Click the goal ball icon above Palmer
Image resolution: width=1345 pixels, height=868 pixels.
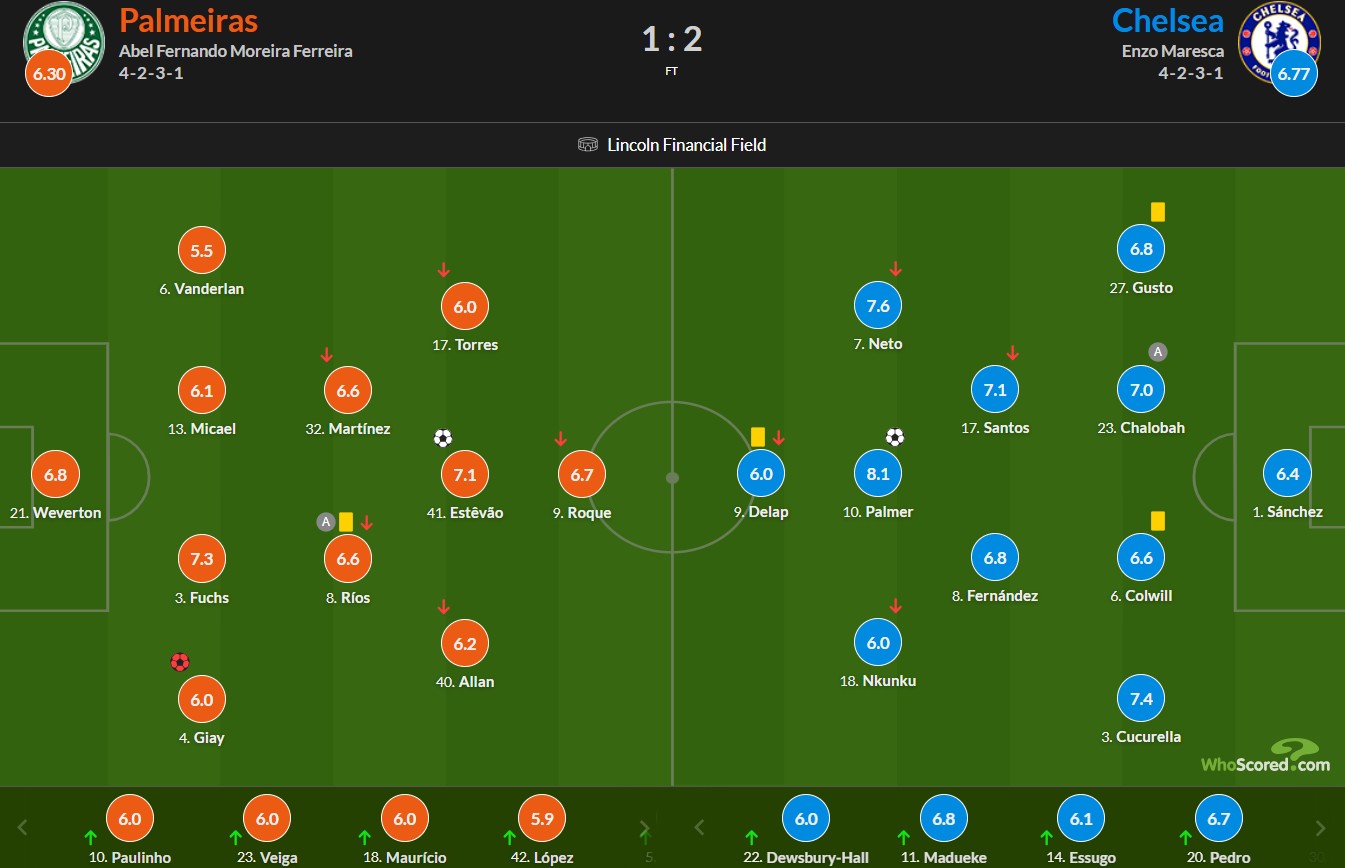pyautogui.click(x=895, y=437)
